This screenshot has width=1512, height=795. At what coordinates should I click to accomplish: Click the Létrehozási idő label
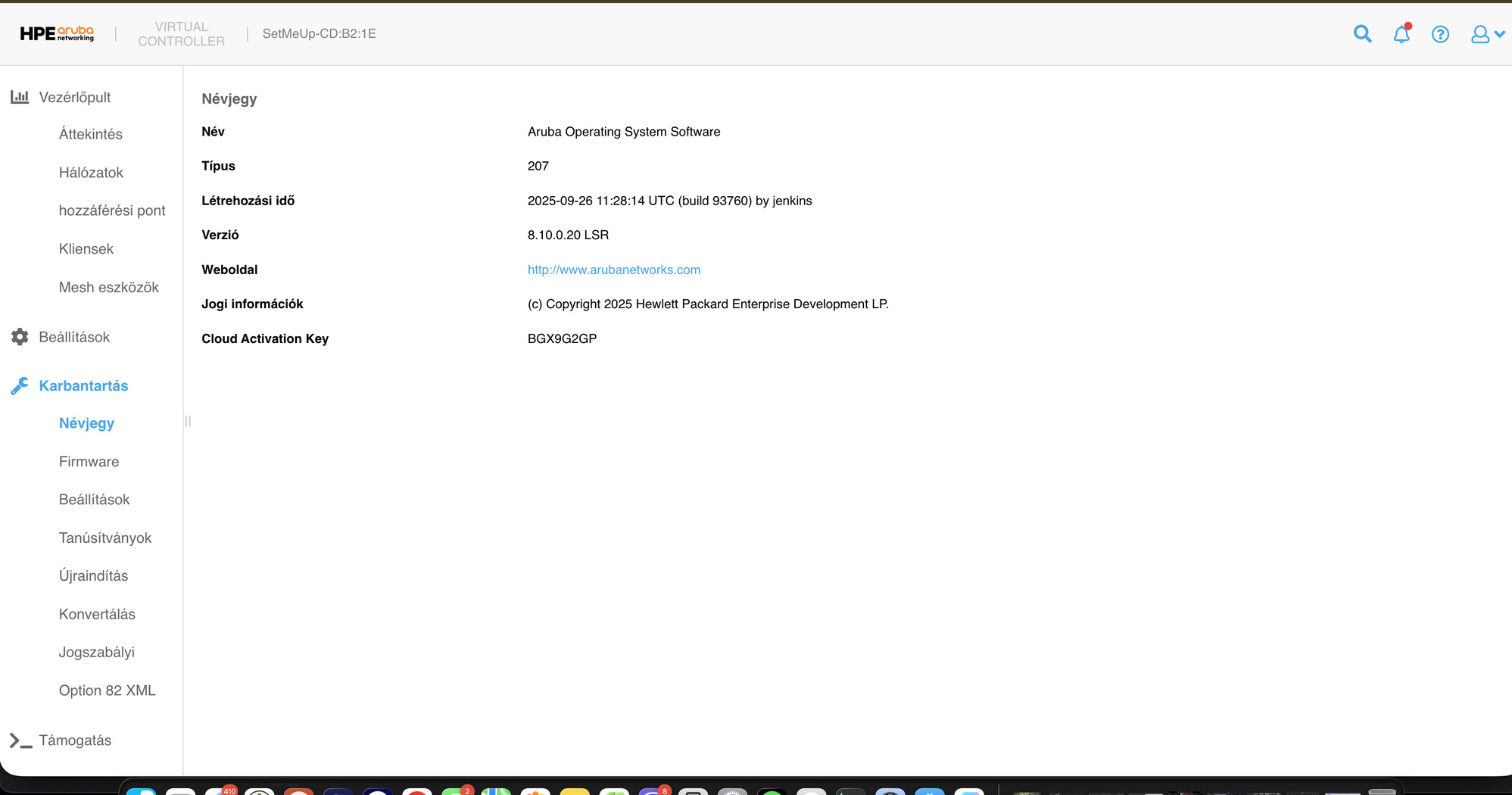click(x=248, y=201)
